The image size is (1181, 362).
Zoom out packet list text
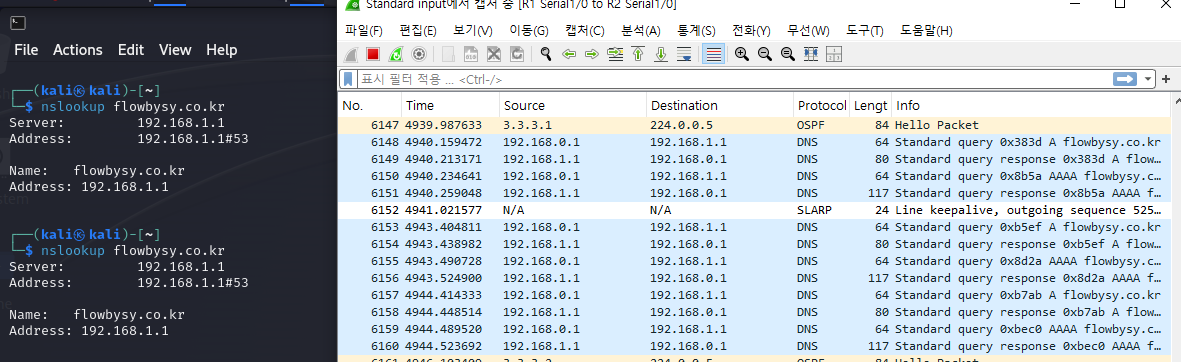pos(764,54)
